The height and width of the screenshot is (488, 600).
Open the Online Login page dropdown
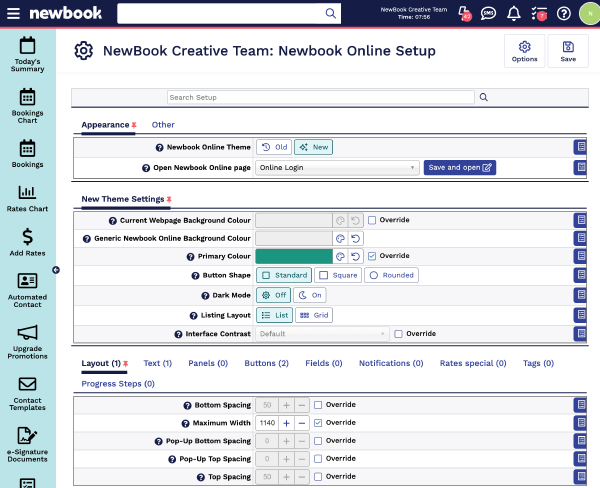(337, 168)
